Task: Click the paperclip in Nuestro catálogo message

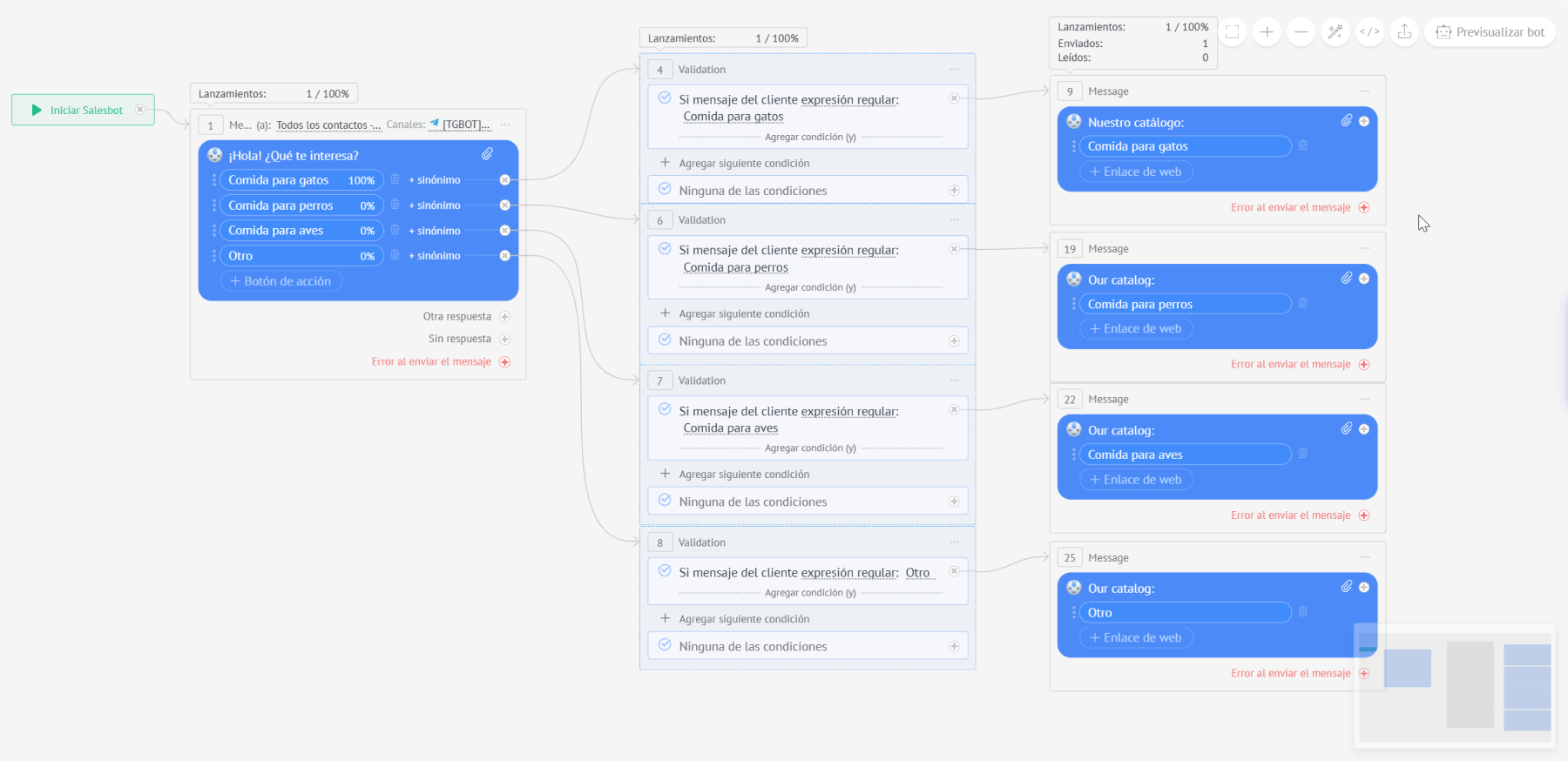Action: click(1346, 121)
